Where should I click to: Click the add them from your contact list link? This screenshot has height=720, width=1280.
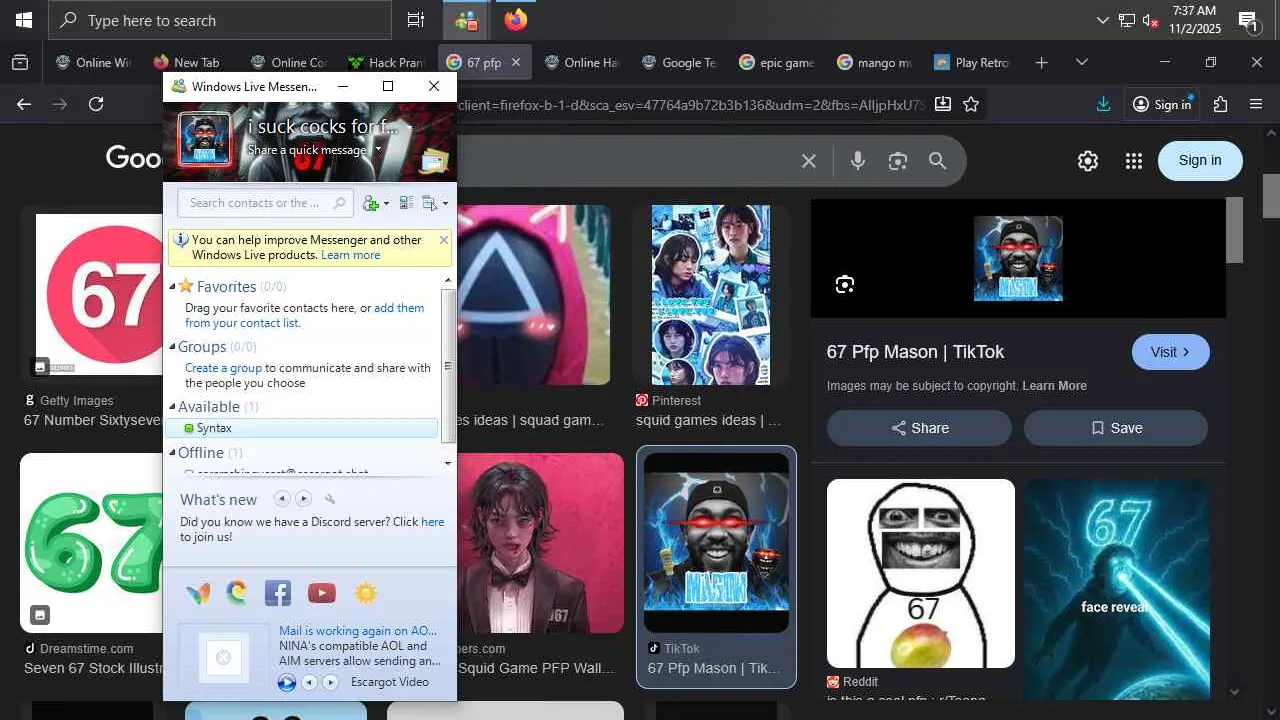coord(304,315)
